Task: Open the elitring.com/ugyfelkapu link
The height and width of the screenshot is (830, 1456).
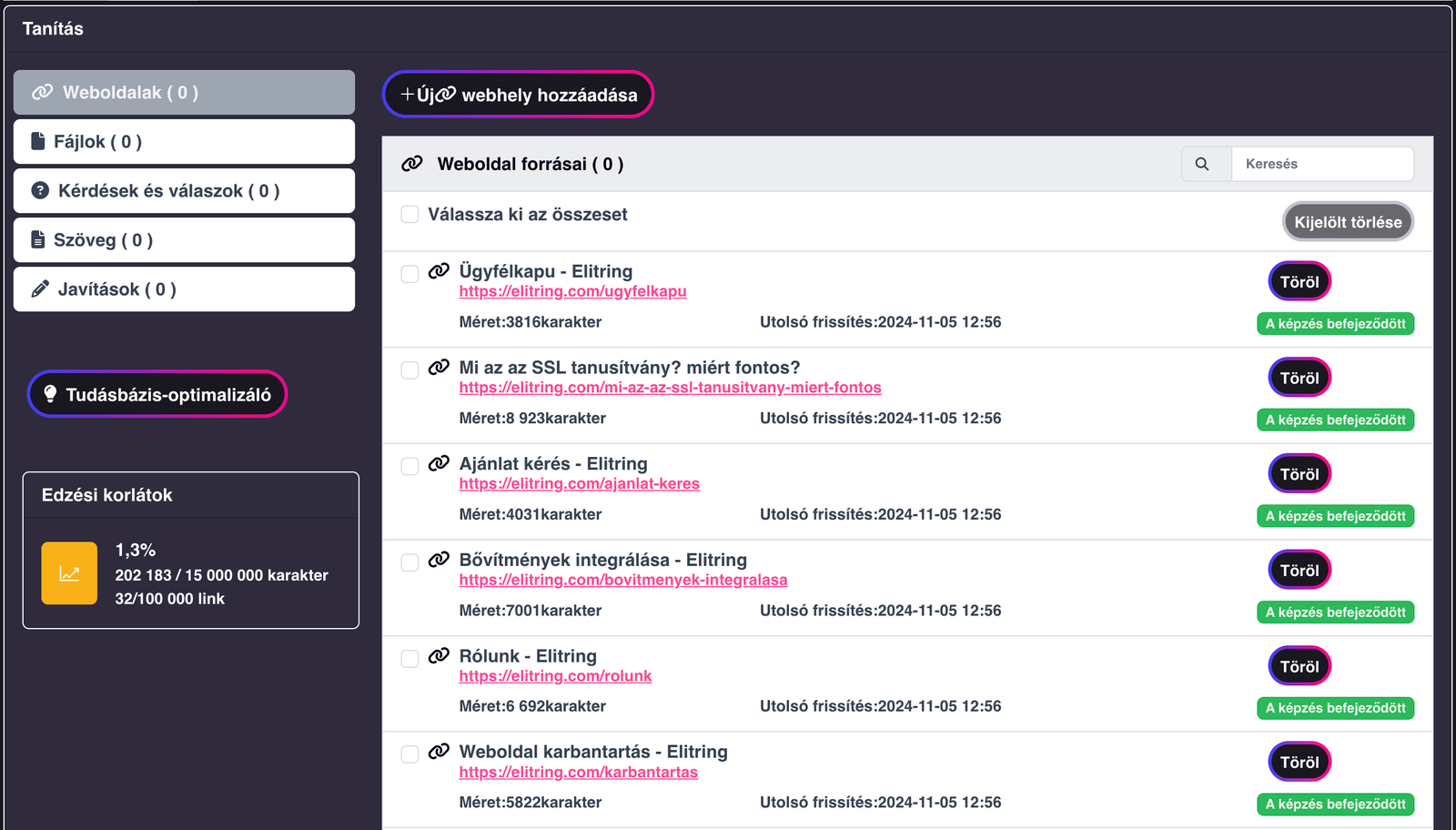Action: tap(572, 291)
